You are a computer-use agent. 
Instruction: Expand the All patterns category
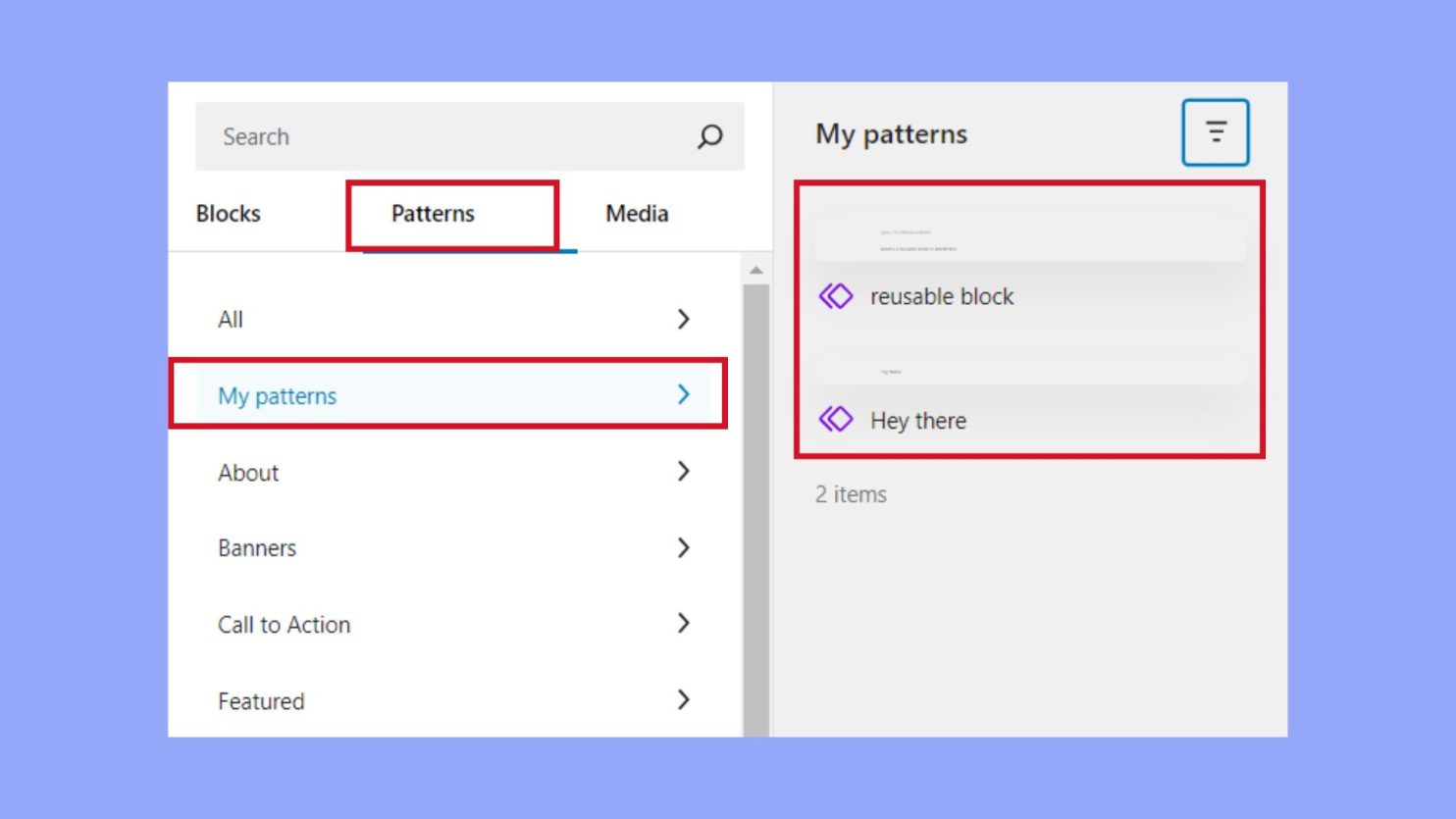click(684, 319)
